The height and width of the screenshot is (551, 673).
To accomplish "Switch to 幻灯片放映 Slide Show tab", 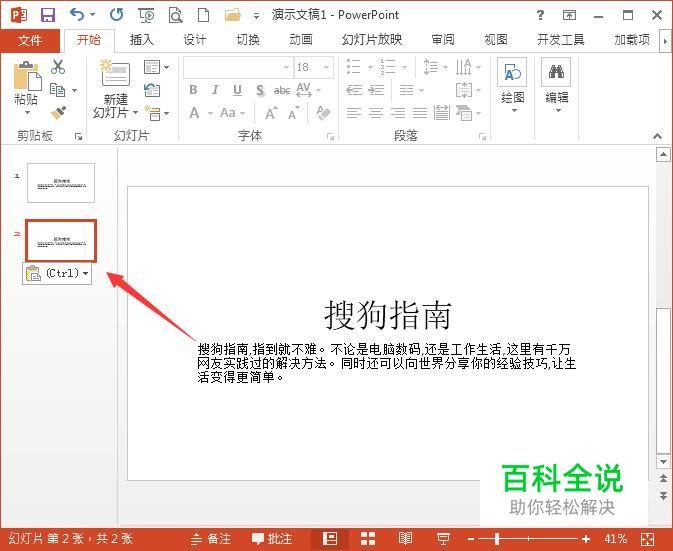I will coord(372,40).
